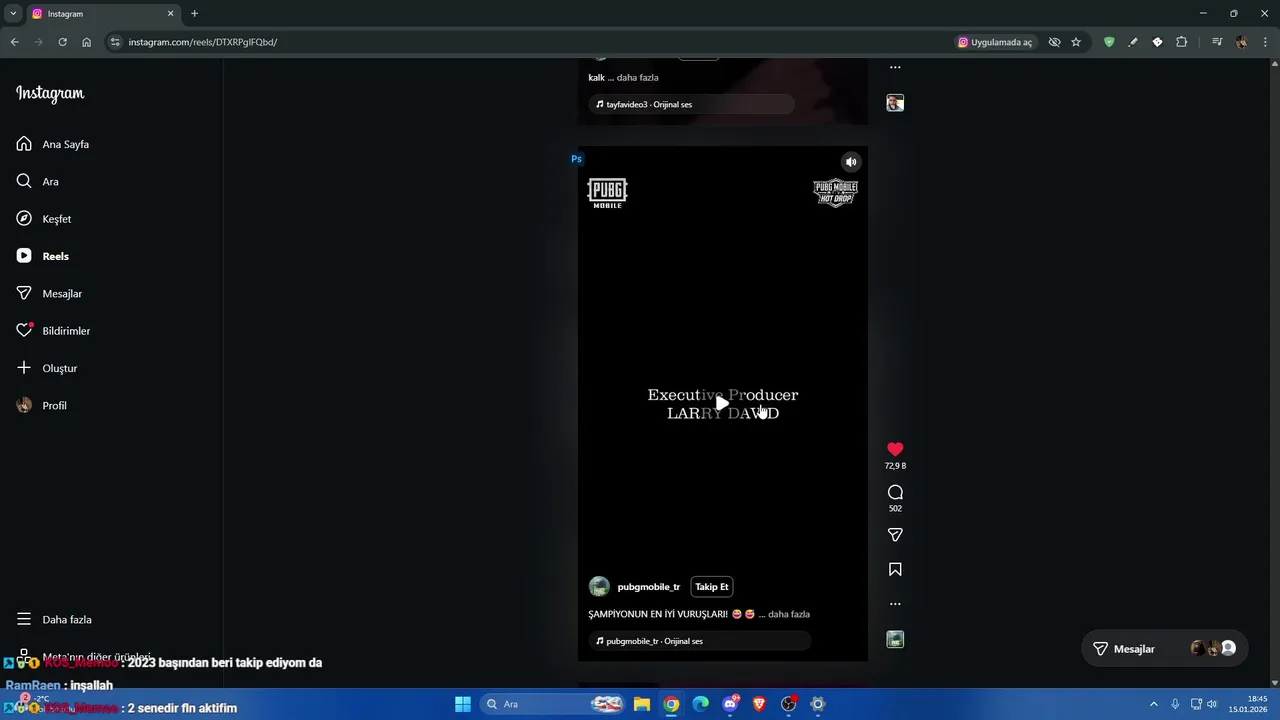Toggle the reel sound mute button

tap(851, 162)
